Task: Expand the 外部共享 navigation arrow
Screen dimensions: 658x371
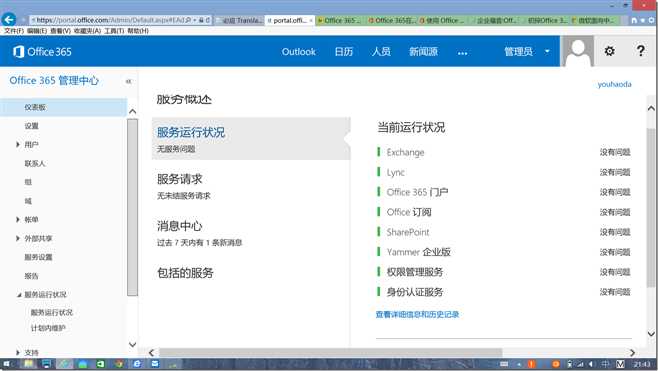Action: tap(18, 238)
